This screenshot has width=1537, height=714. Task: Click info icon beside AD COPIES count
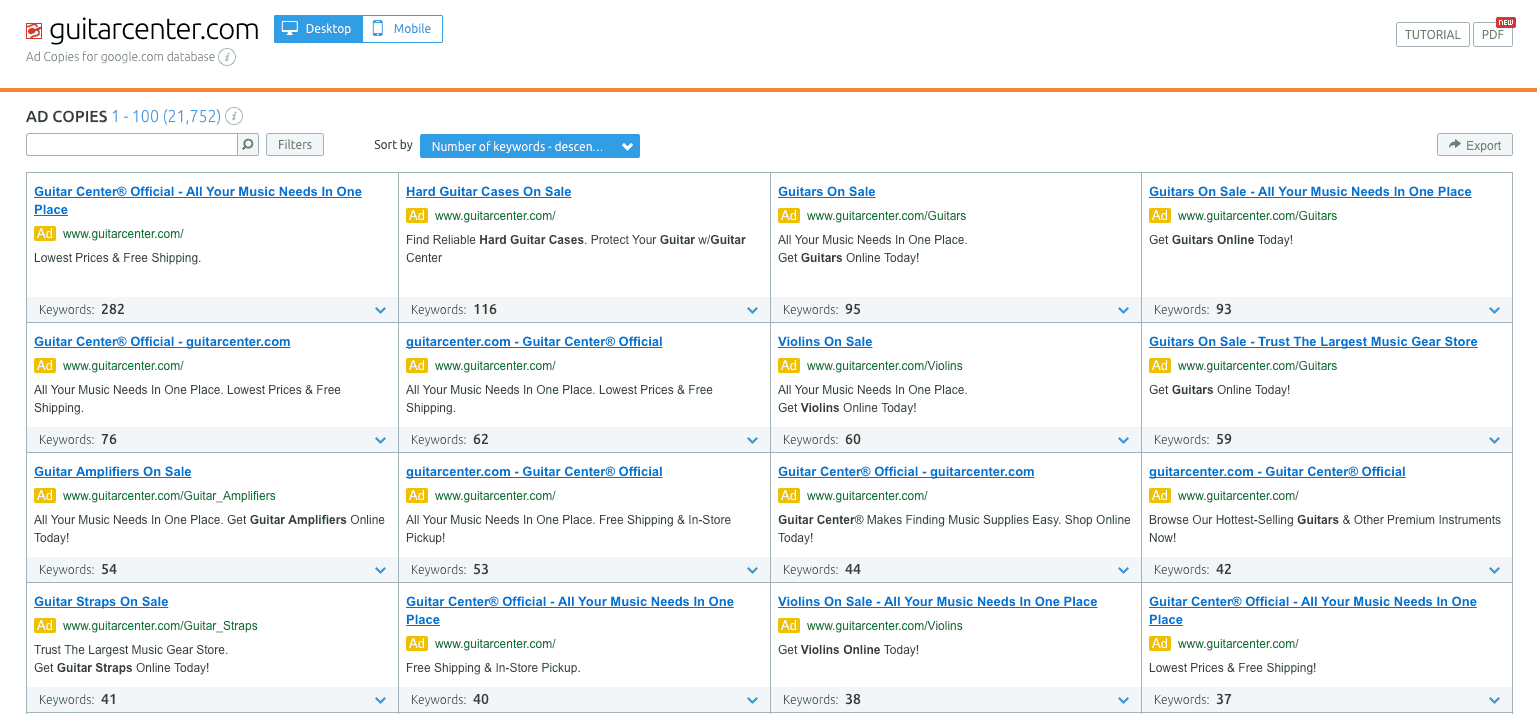(x=234, y=116)
